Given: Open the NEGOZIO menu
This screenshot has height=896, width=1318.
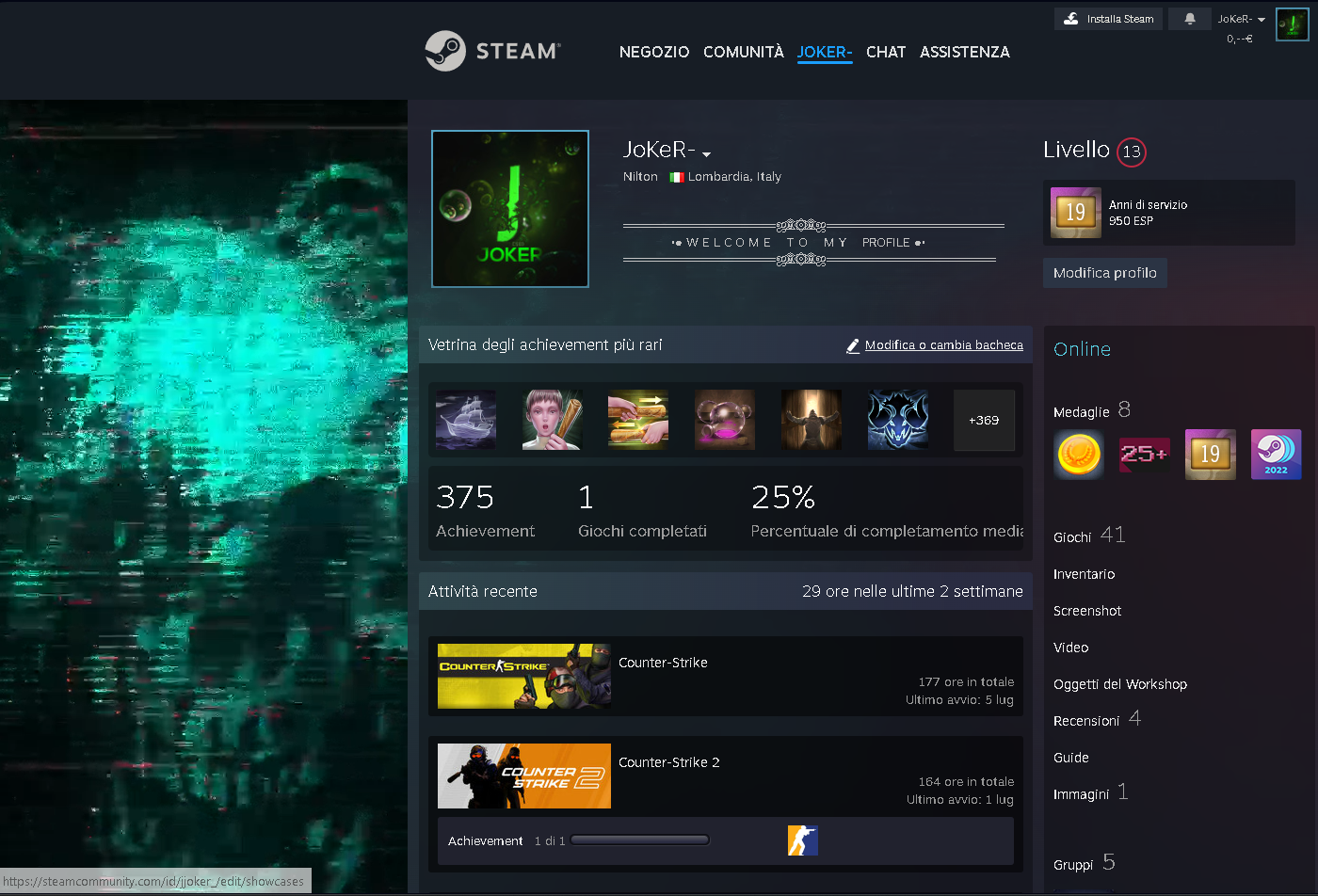Looking at the screenshot, I should tap(654, 52).
